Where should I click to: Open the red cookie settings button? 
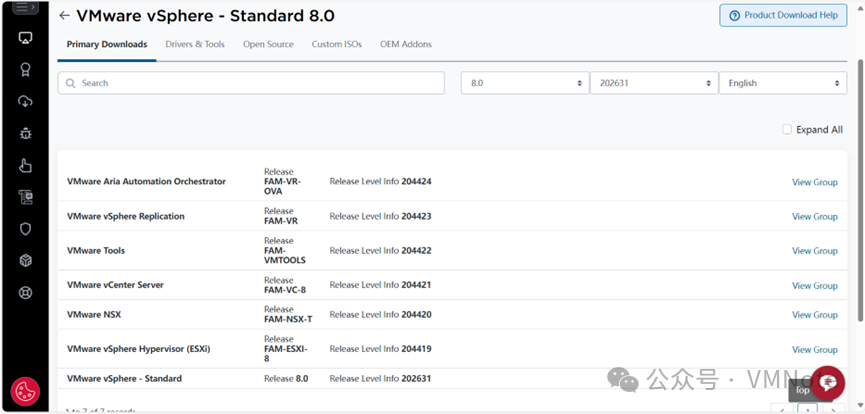[x=25, y=392]
